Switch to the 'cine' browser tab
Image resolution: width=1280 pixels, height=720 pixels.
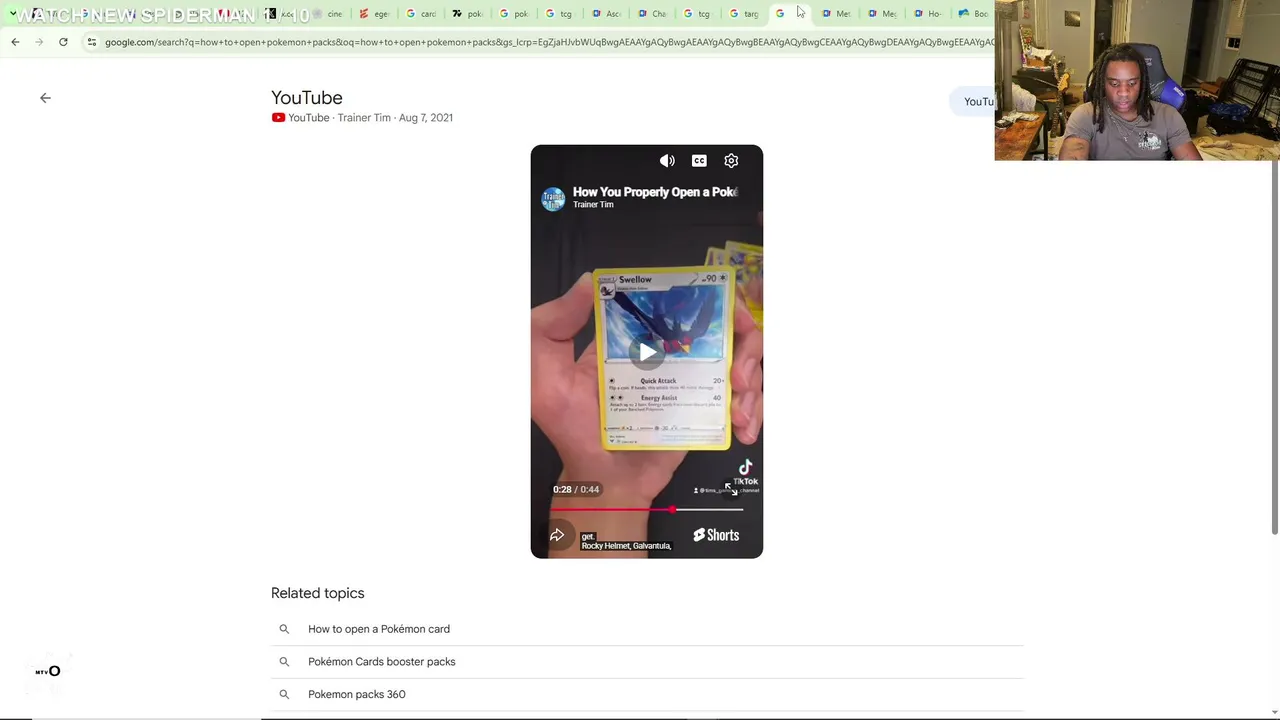tap(329, 14)
